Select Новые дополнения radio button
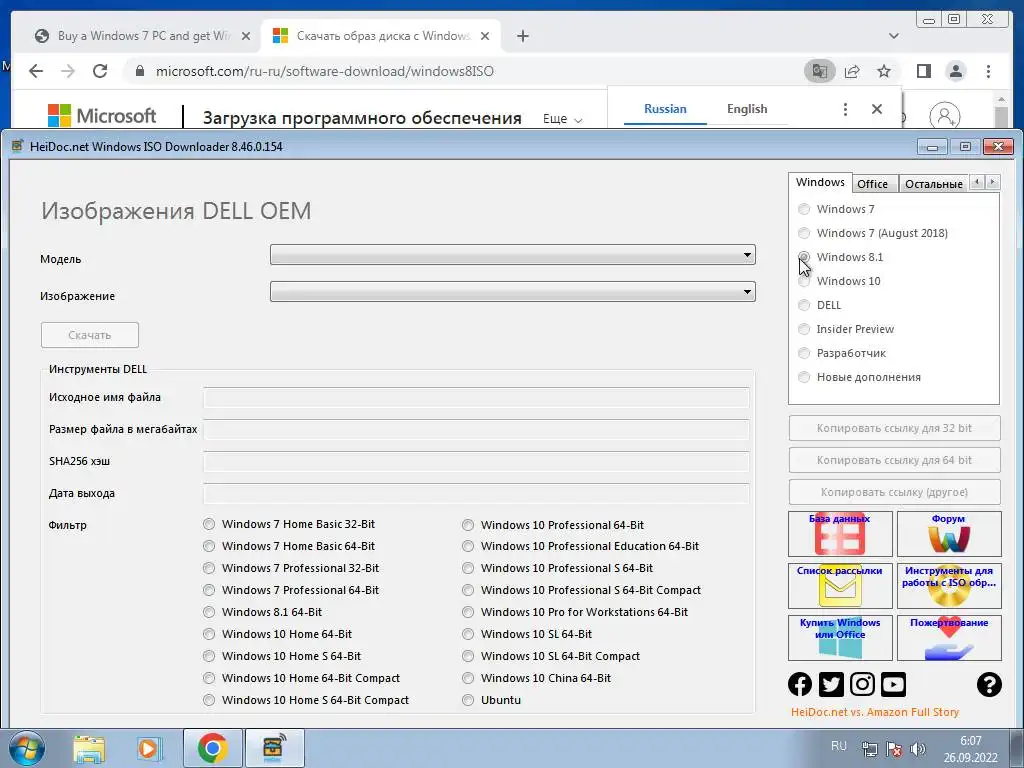Viewport: 1024px width, 768px height. (804, 377)
